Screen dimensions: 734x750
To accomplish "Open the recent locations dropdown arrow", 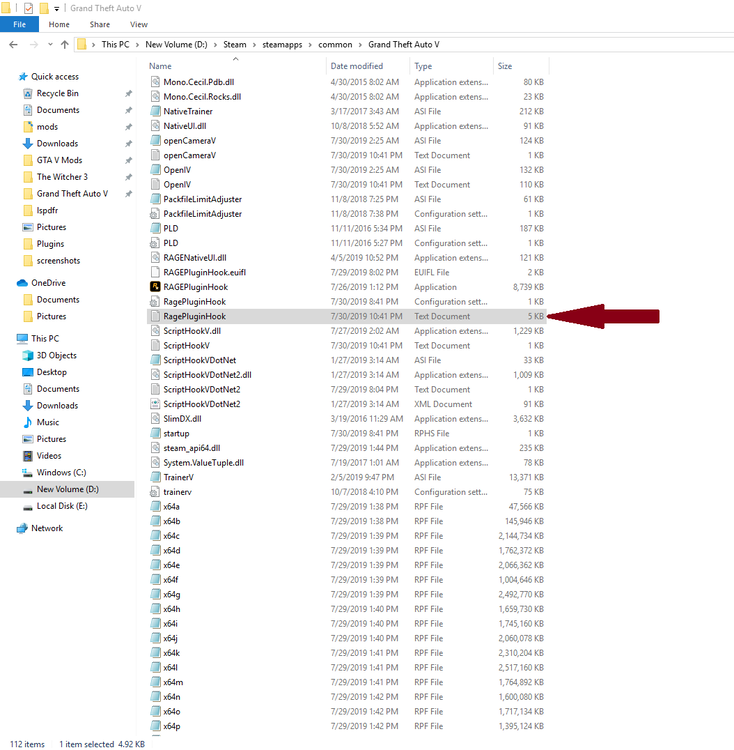I will [x=50, y=44].
